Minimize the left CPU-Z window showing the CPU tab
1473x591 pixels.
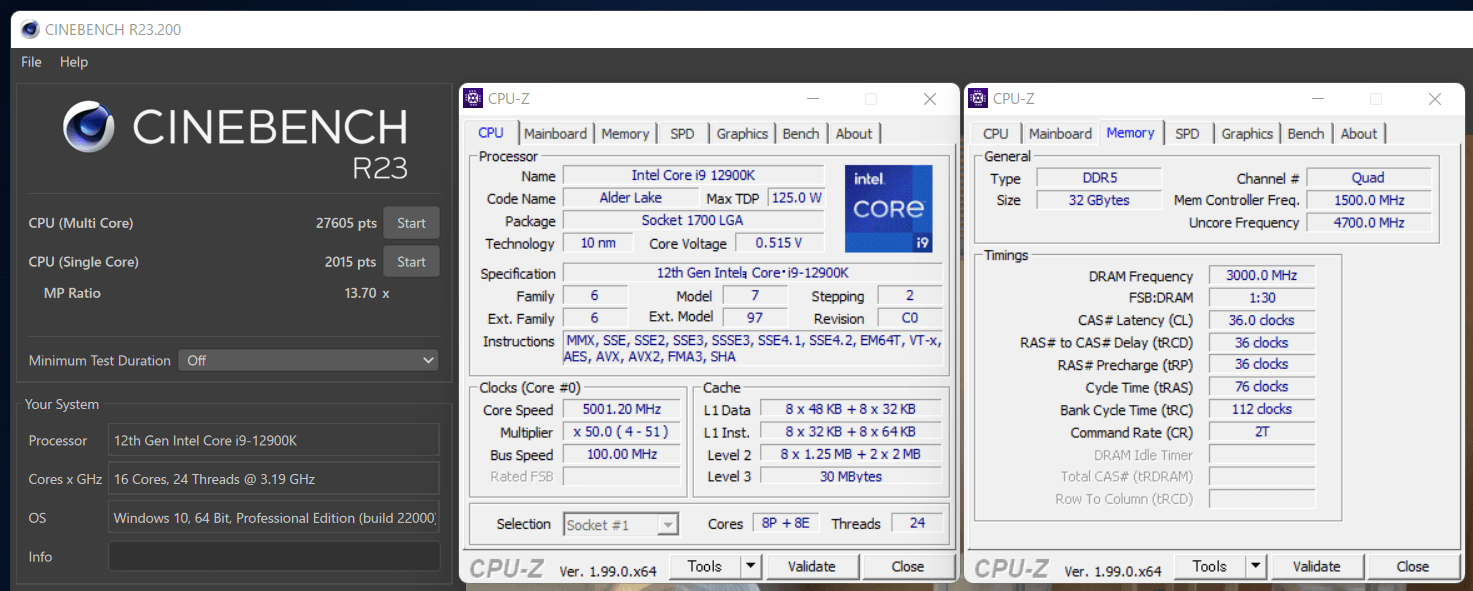pyautogui.click(x=813, y=99)
